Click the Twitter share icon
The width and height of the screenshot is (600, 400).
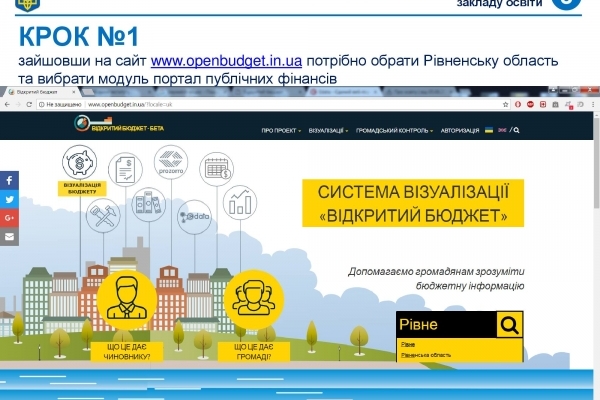point(9,199)
